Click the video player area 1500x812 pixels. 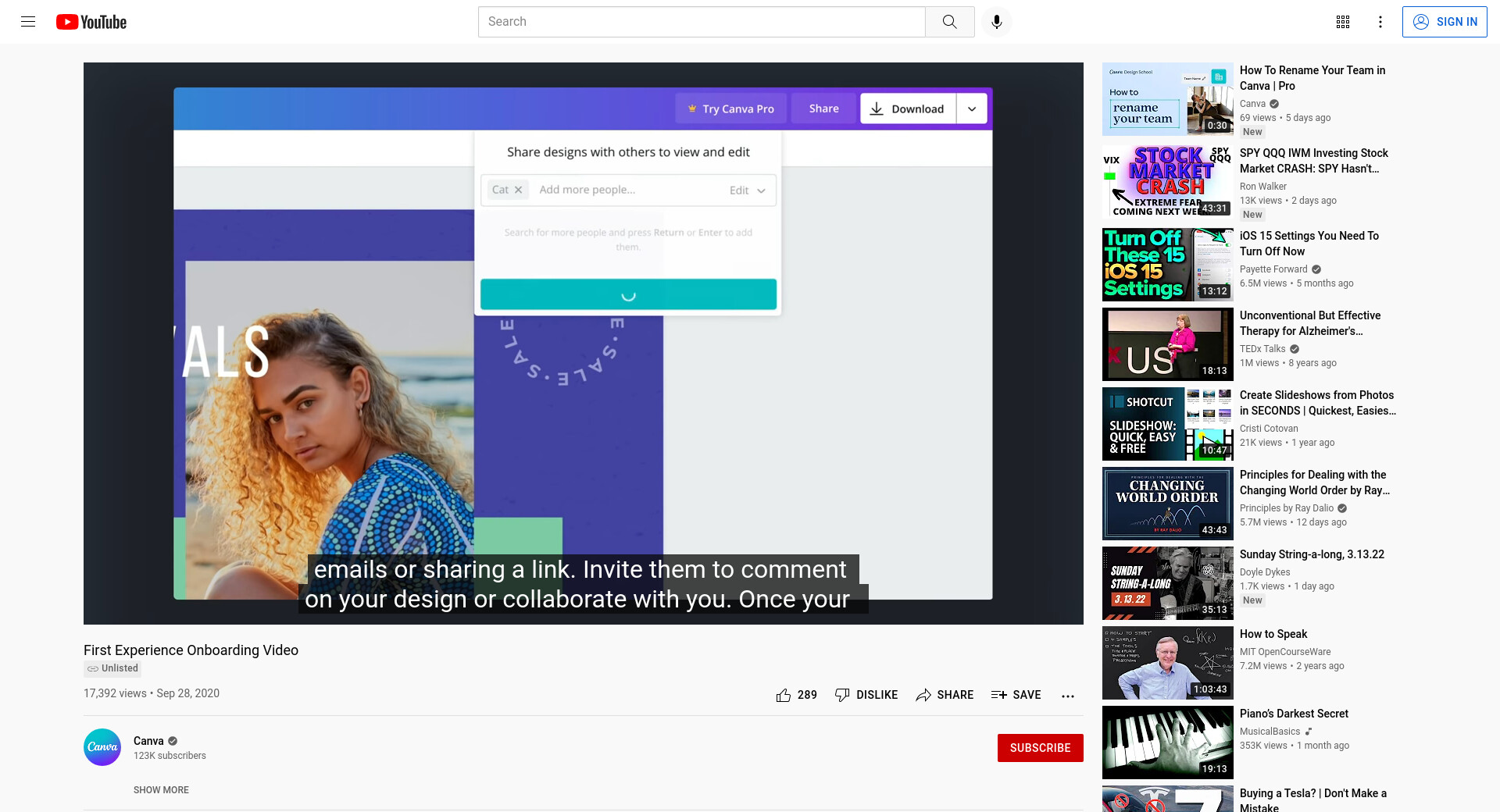(583, 344)
